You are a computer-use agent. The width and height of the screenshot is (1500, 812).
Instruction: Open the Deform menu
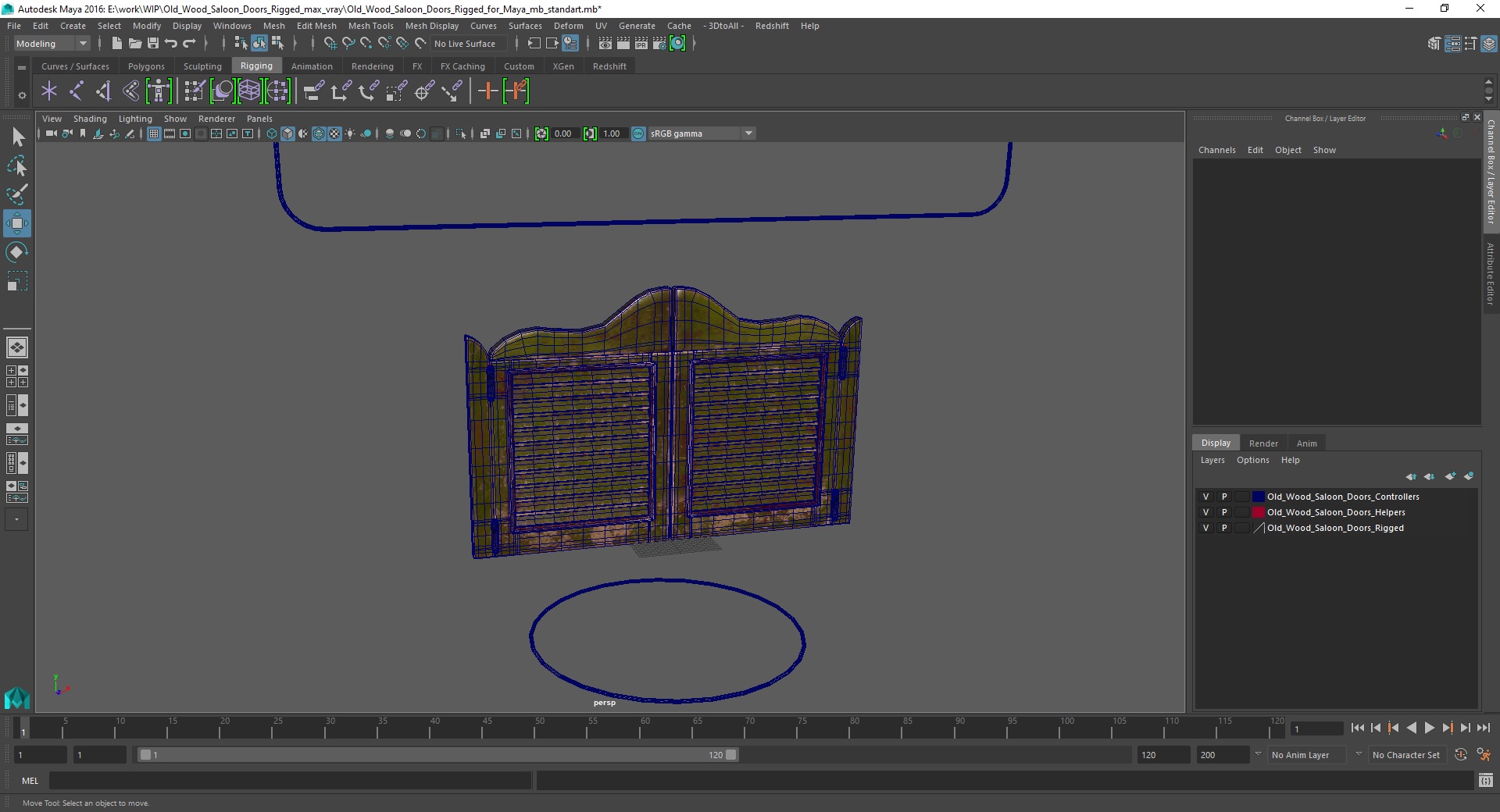(x=569, y=26)
